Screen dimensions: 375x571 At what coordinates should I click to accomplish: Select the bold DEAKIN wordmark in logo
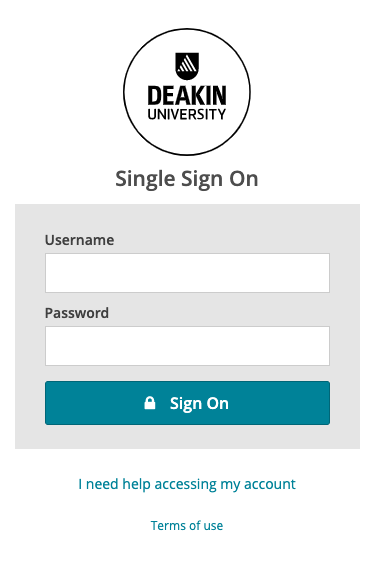point(187,96)
